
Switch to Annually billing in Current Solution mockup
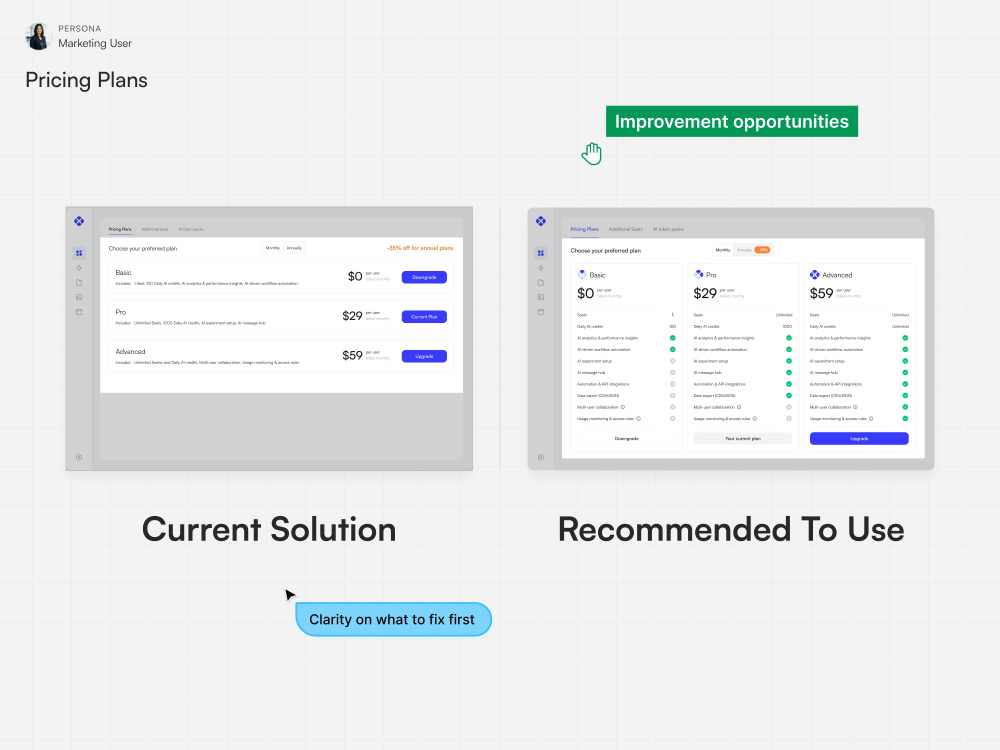tap(294, 248)
